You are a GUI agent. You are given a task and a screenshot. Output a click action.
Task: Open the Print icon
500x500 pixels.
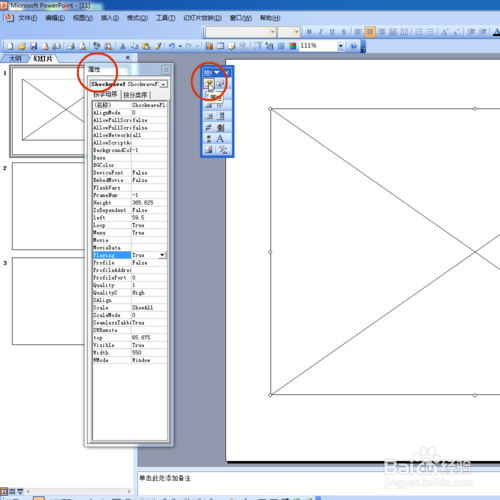[71, 46]
